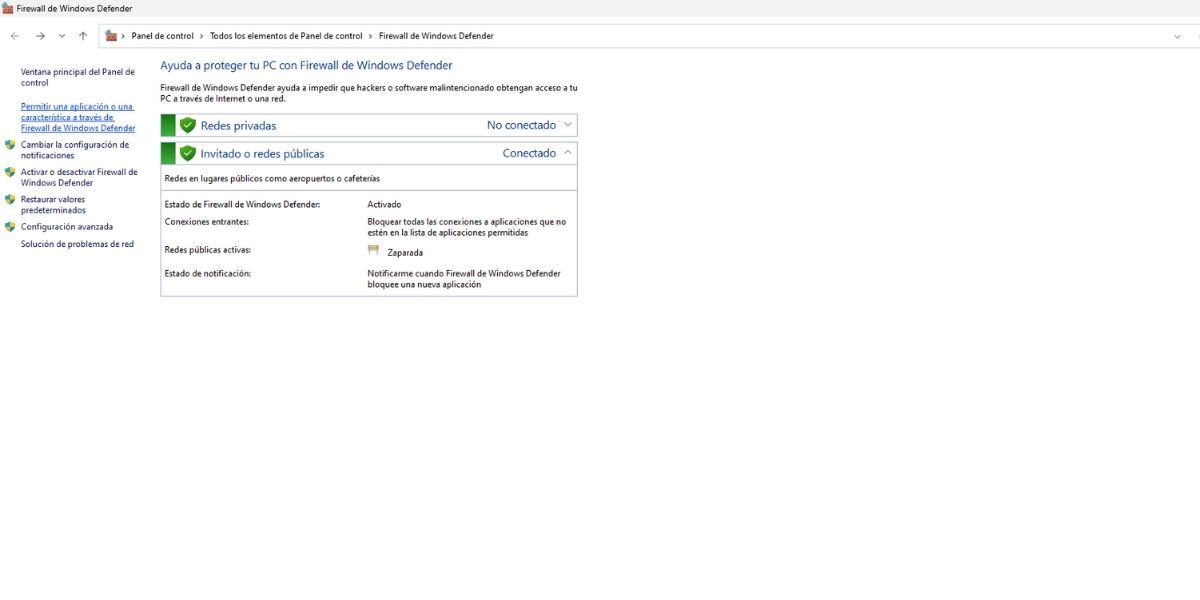Expand the Redes privadas section chevron
The height and width of the screenshot is (600, 1200).
tap(568, 125)
